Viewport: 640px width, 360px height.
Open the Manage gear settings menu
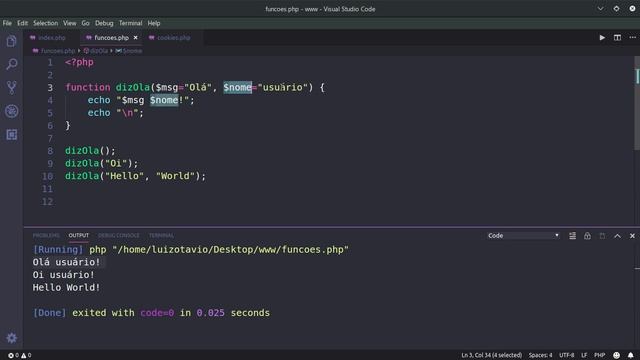point(11,338)
